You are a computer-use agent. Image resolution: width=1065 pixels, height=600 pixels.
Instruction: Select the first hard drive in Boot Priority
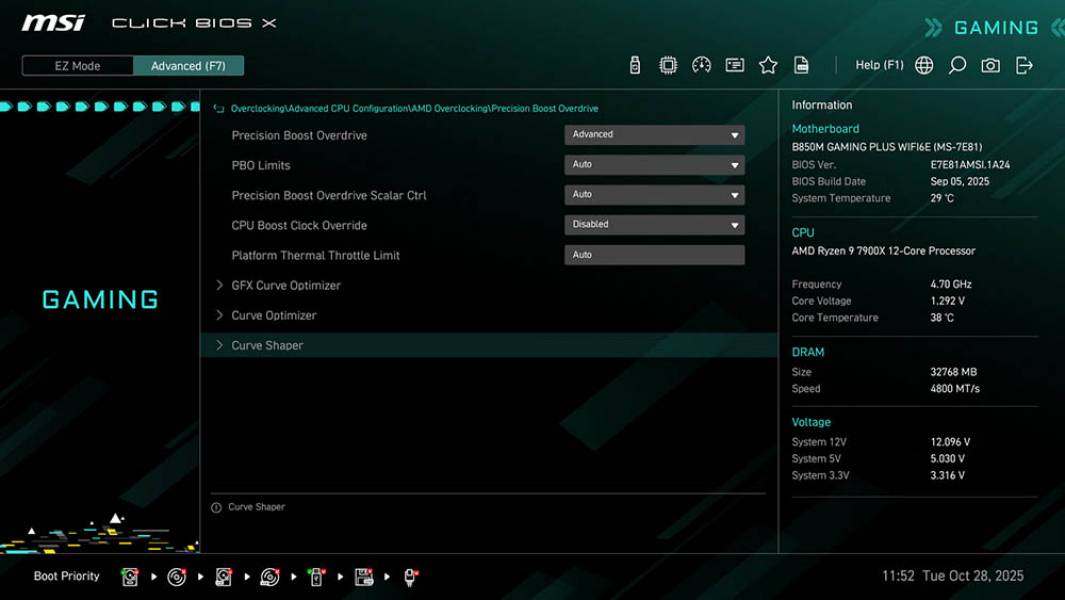(131, 576)
